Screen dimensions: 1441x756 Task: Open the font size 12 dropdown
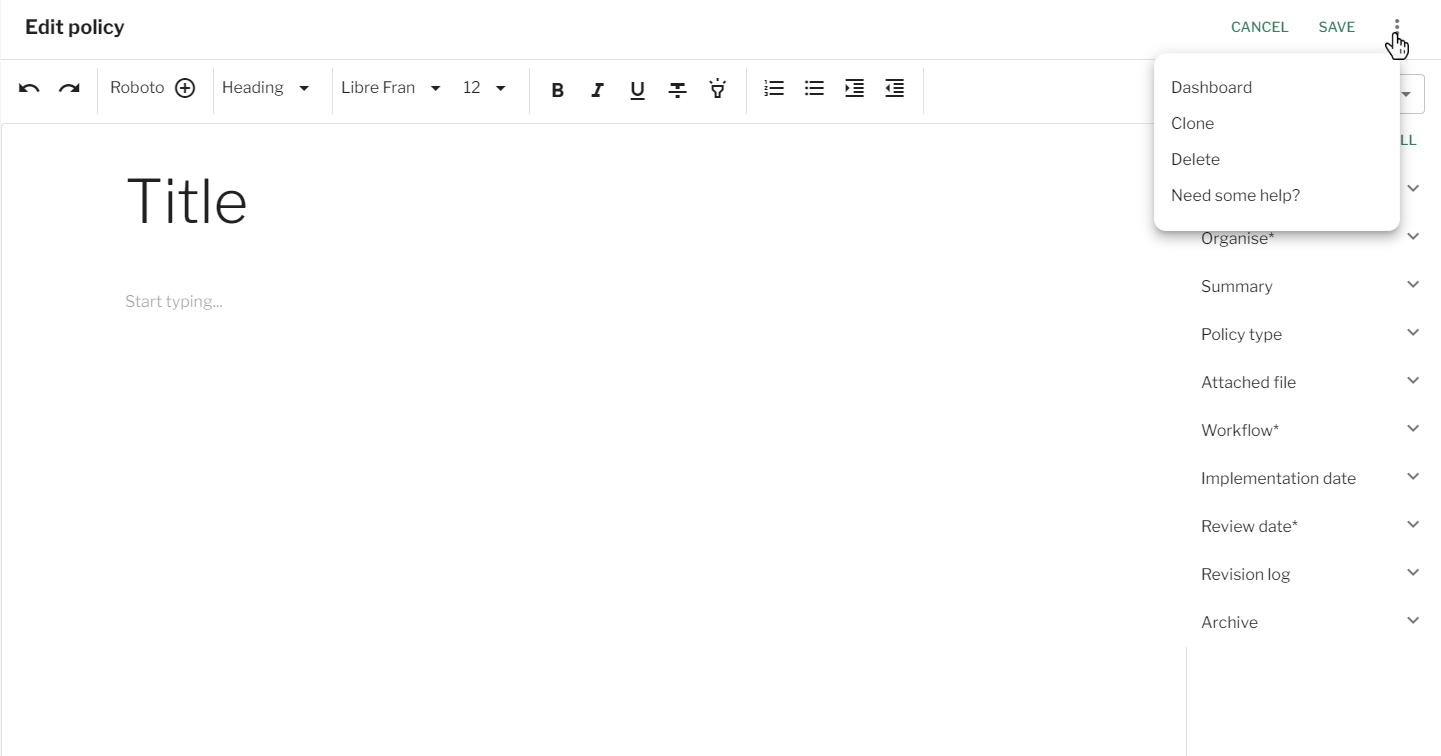click(x=484, y=88)
